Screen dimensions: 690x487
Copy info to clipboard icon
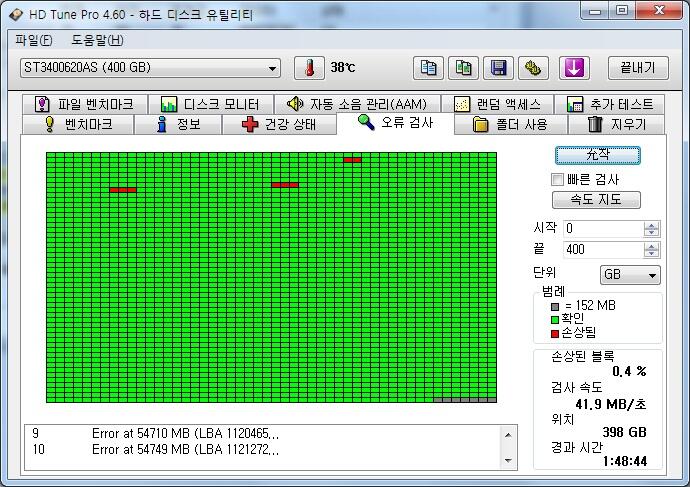point(428,68)
